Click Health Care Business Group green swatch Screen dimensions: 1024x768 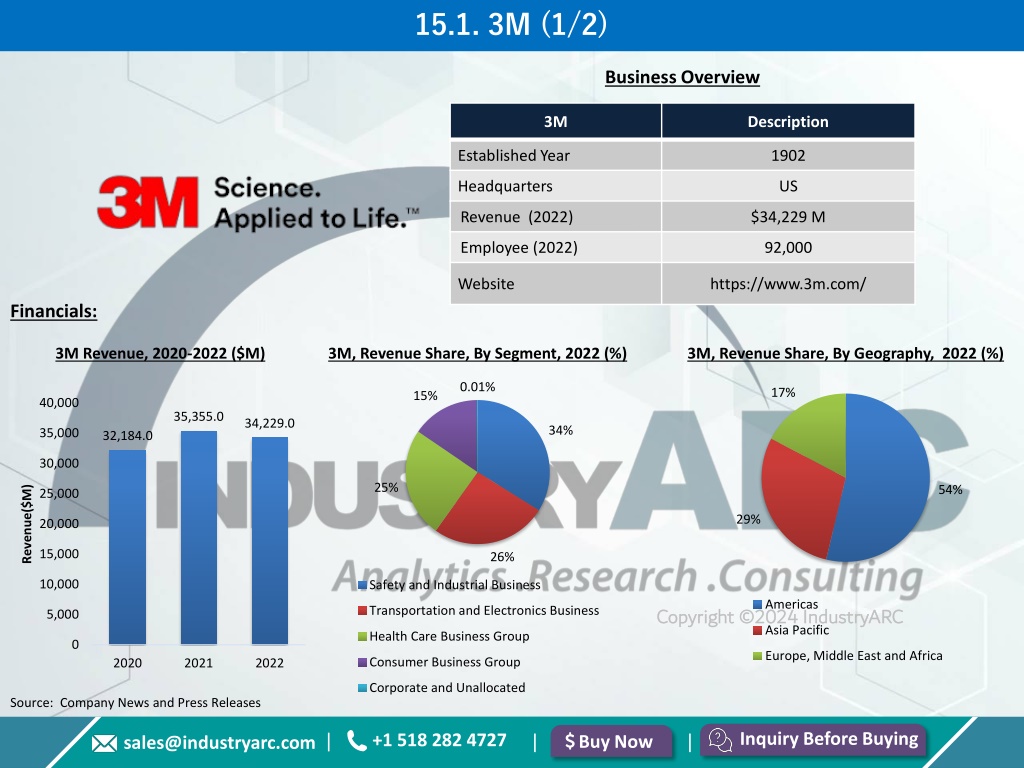point(362,636)
